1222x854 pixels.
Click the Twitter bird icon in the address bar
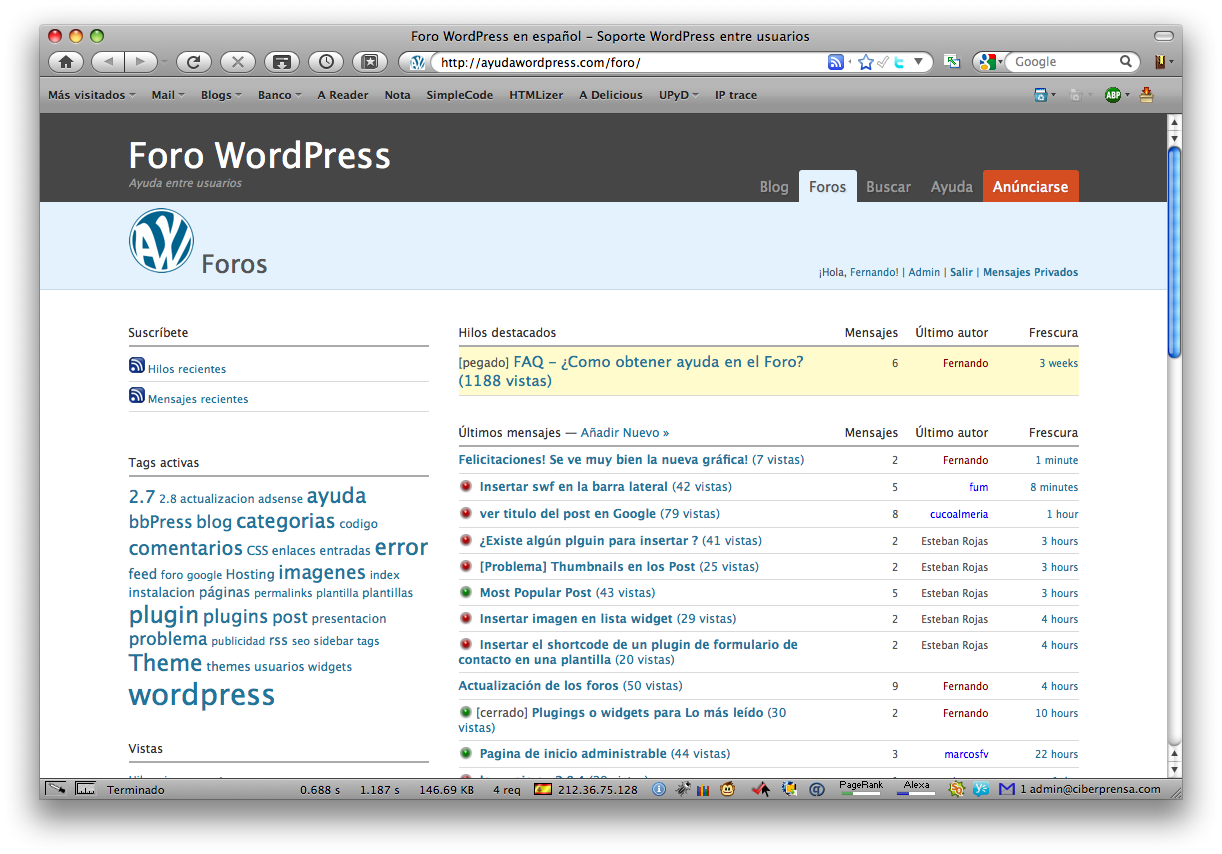pyautogui.click(x=898, y=61)
